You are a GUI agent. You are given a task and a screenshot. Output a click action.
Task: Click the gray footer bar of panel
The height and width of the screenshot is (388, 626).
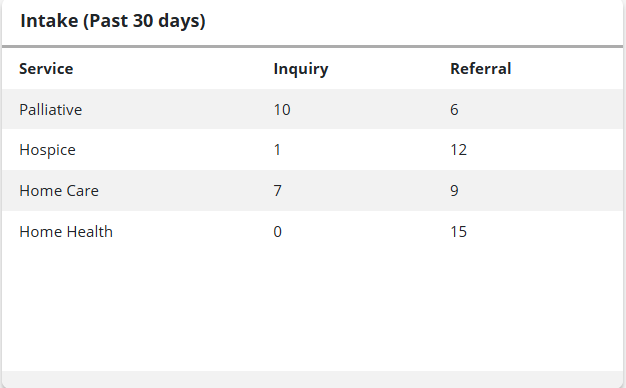click(x=313, y=379)
